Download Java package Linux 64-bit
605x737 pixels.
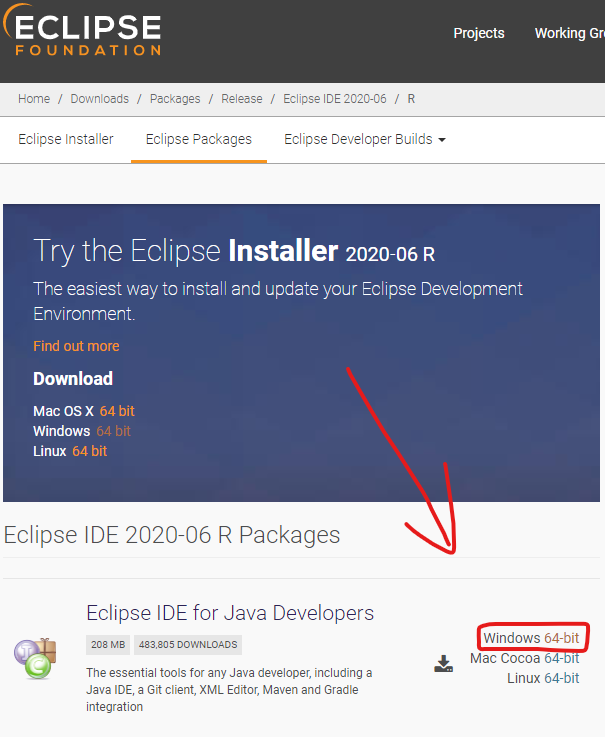coord(561,678)
